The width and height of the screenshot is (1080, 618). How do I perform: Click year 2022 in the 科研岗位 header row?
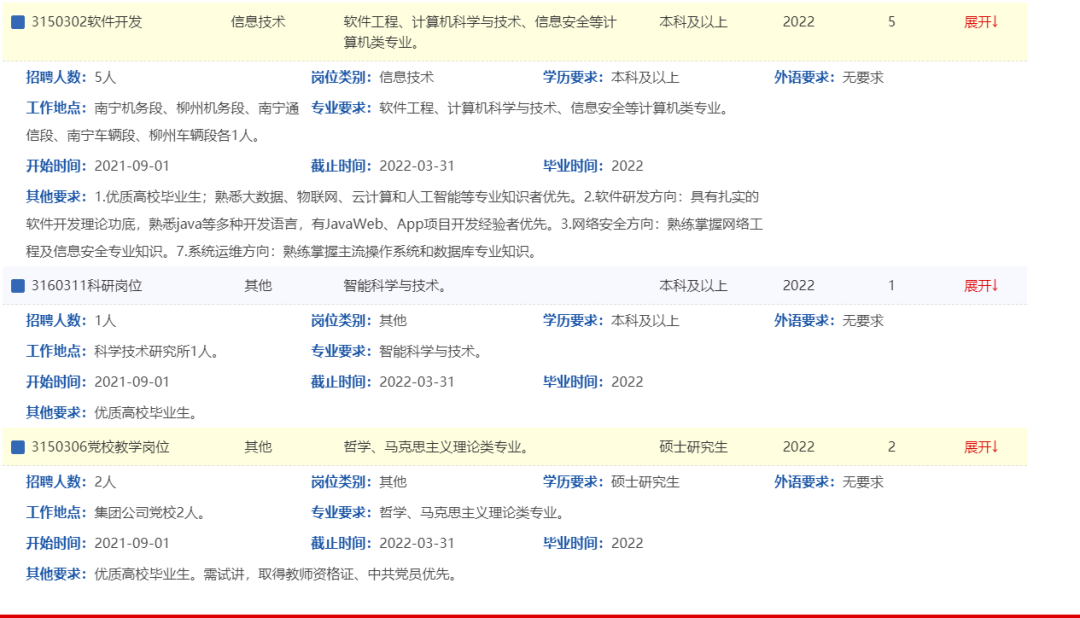[x=798, y=286]
